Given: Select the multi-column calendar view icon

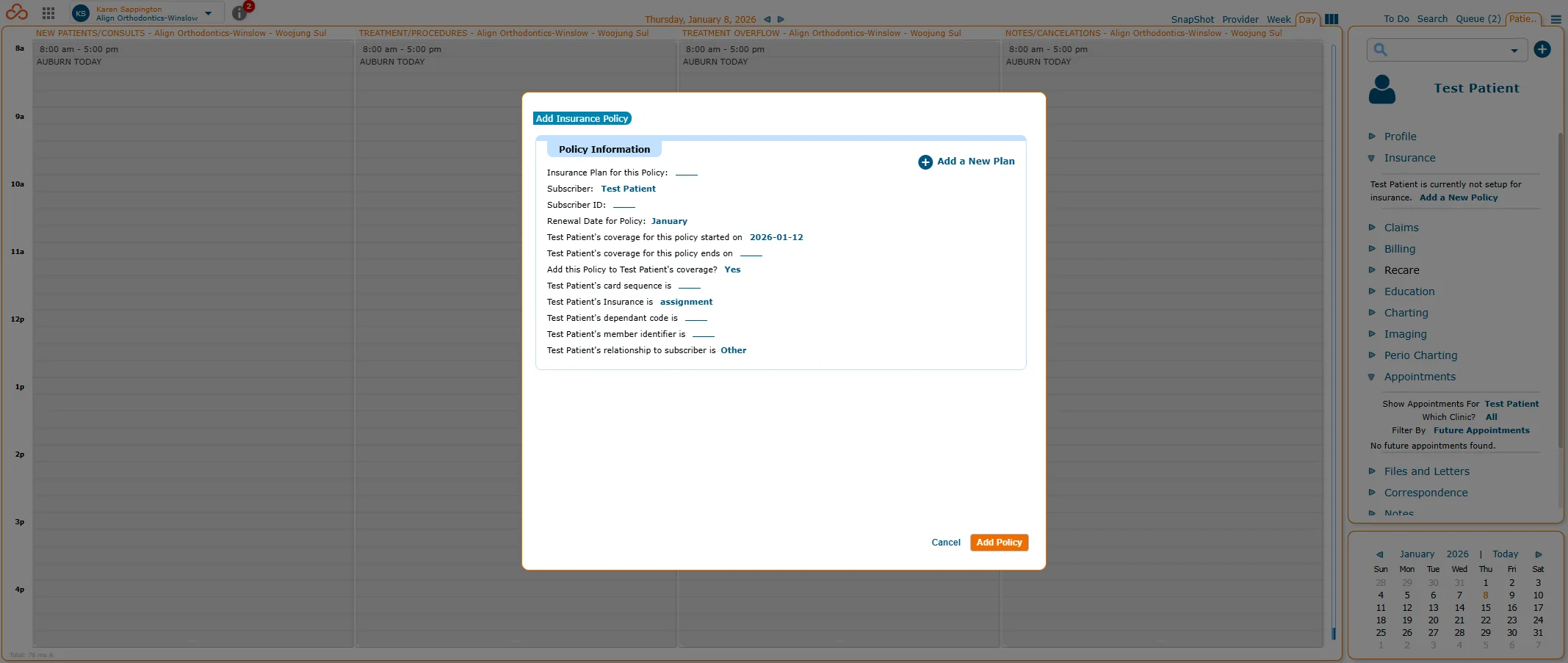Looking at the screenshot, I should click(x=1331, y=19).
